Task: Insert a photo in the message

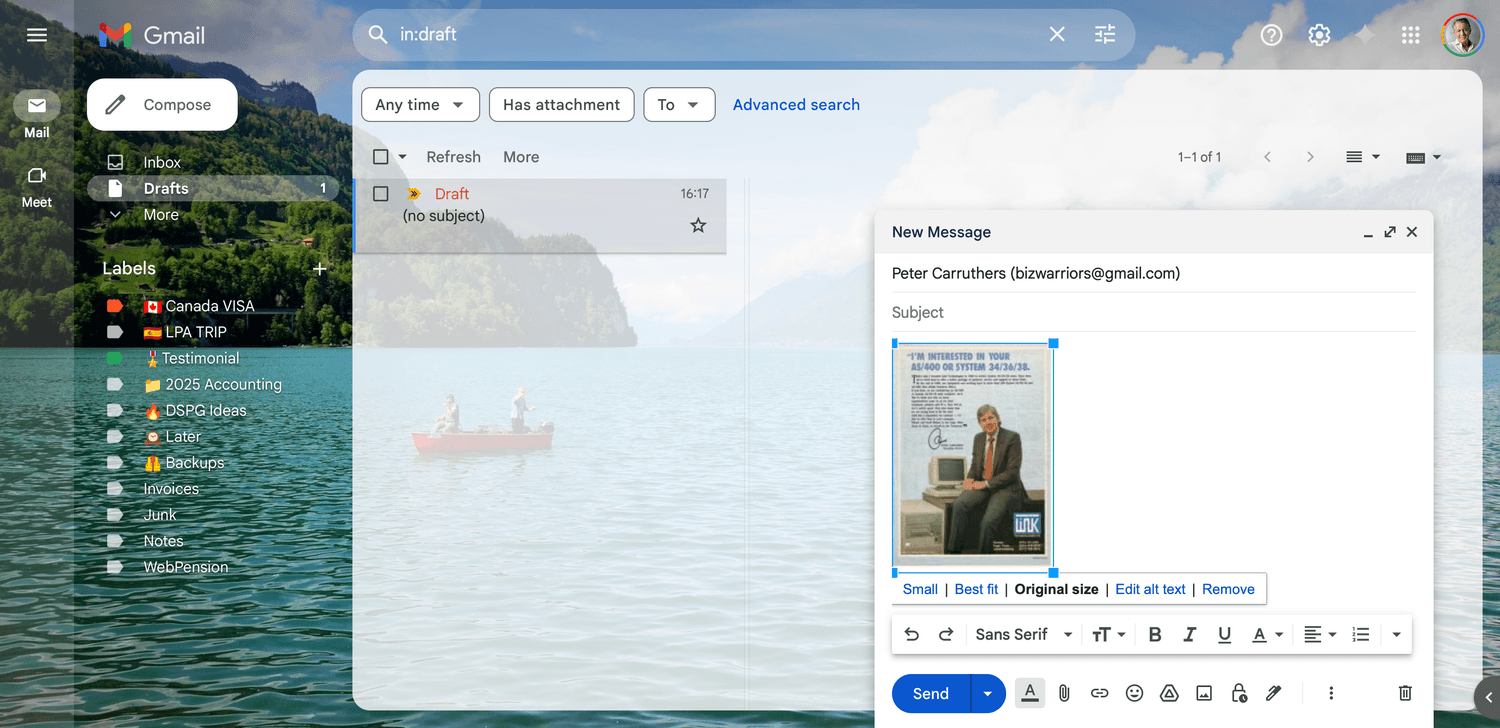Action: pyautogui.click(x=1204, y=693)
